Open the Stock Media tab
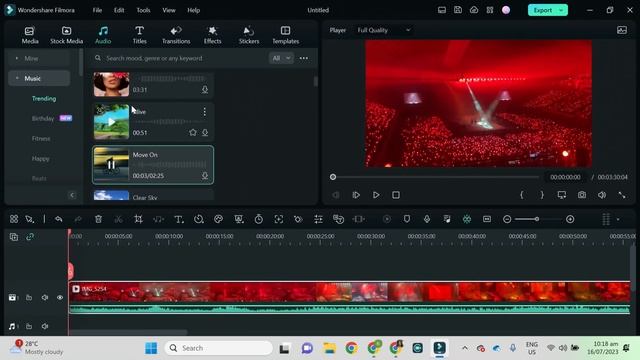Viewport: 640px width, 360px height. click(66, 35)
